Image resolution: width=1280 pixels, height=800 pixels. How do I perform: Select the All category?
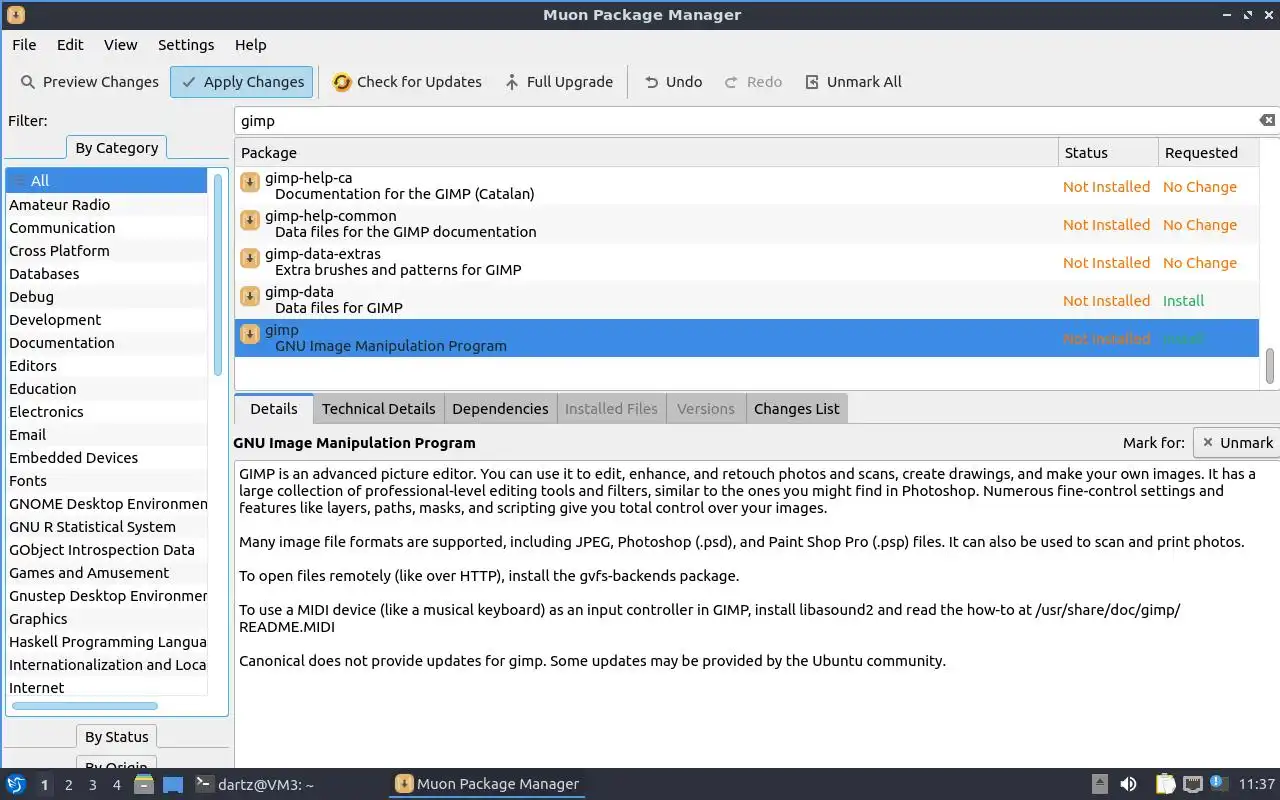pyautogui.click(x=106, y=181)
